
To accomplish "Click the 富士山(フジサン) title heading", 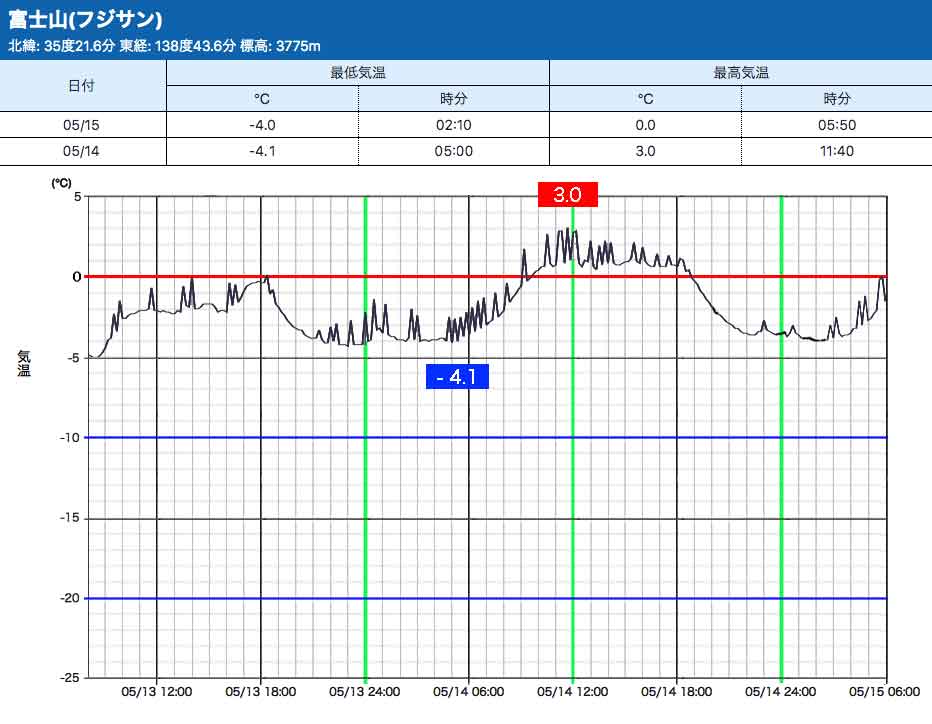I will point(85,19).
